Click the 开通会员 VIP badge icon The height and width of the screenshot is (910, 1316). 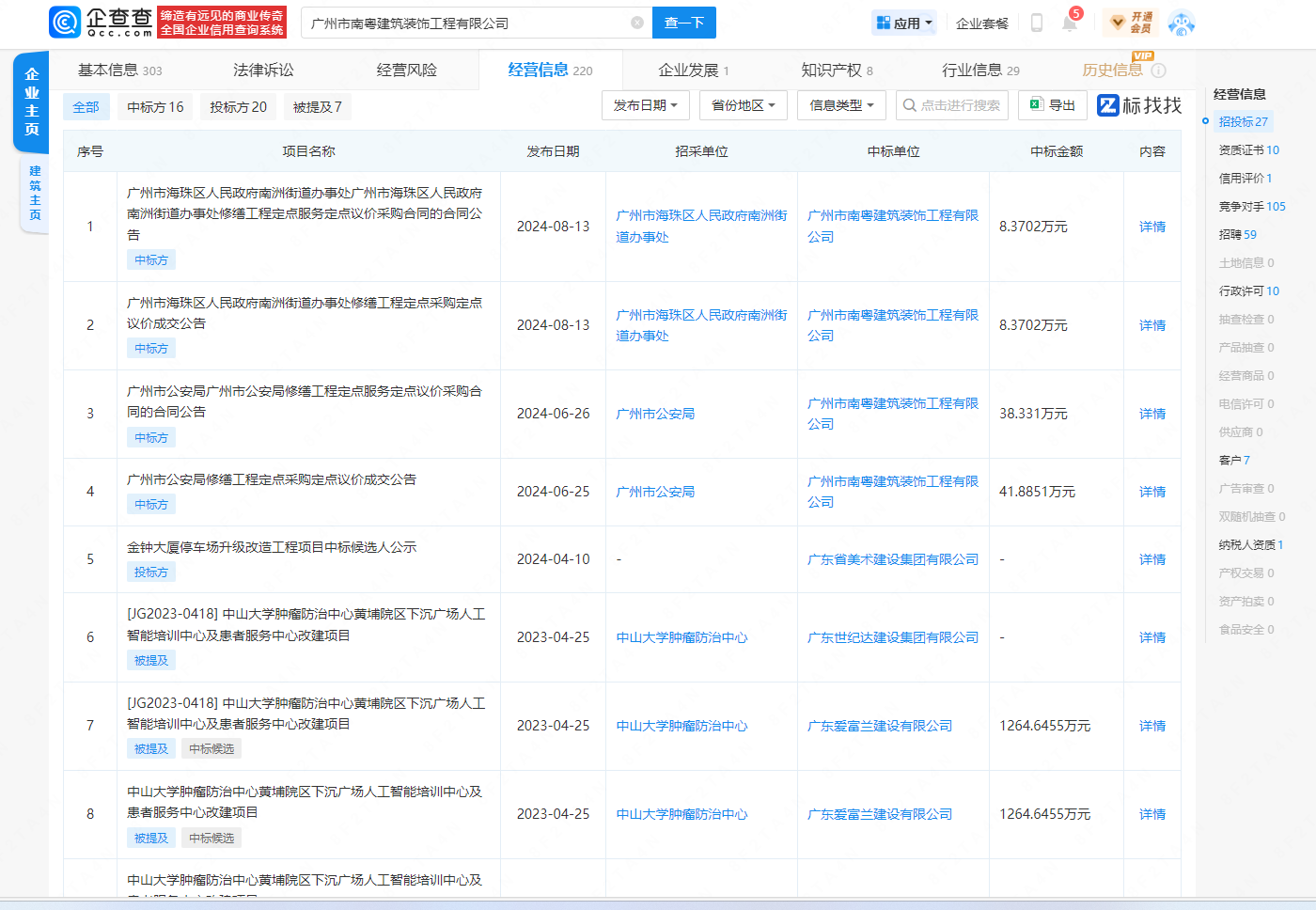click(1131, 23)
